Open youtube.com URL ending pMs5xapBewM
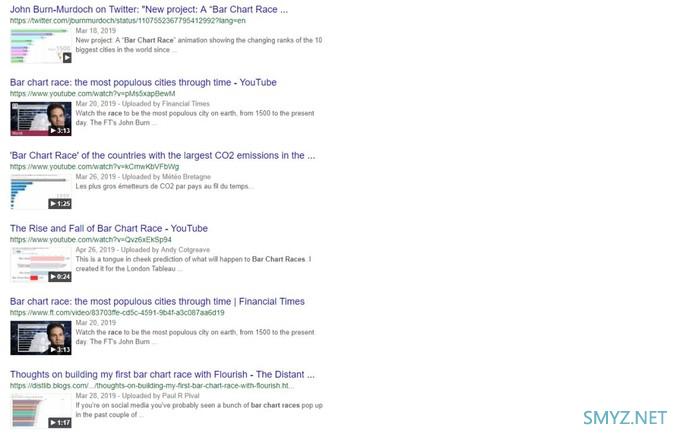 click(92, 94)
